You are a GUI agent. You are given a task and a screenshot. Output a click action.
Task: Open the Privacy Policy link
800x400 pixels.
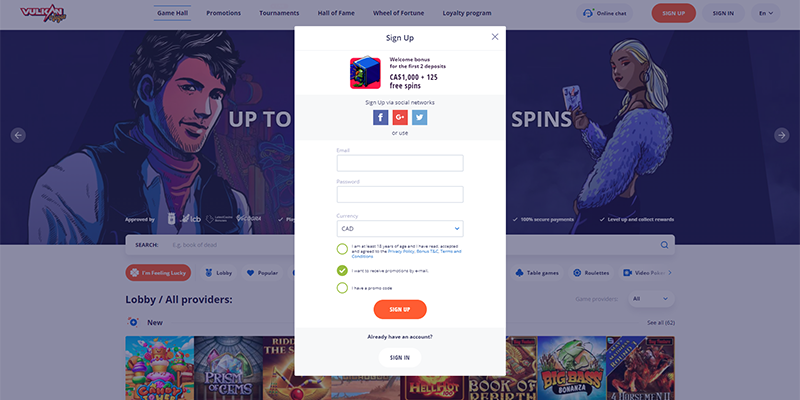(402, 252)
